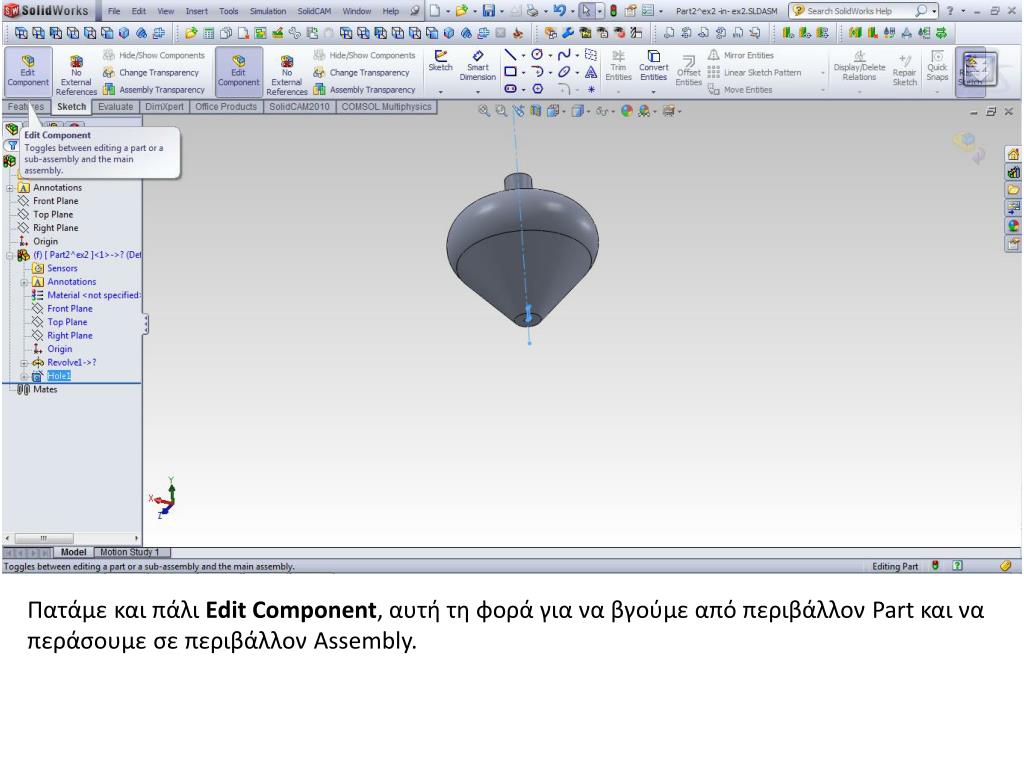This screenshot has width=1024, height=768.
Task: Select the Corner Rectangle sketch tool
Action: 511,72
